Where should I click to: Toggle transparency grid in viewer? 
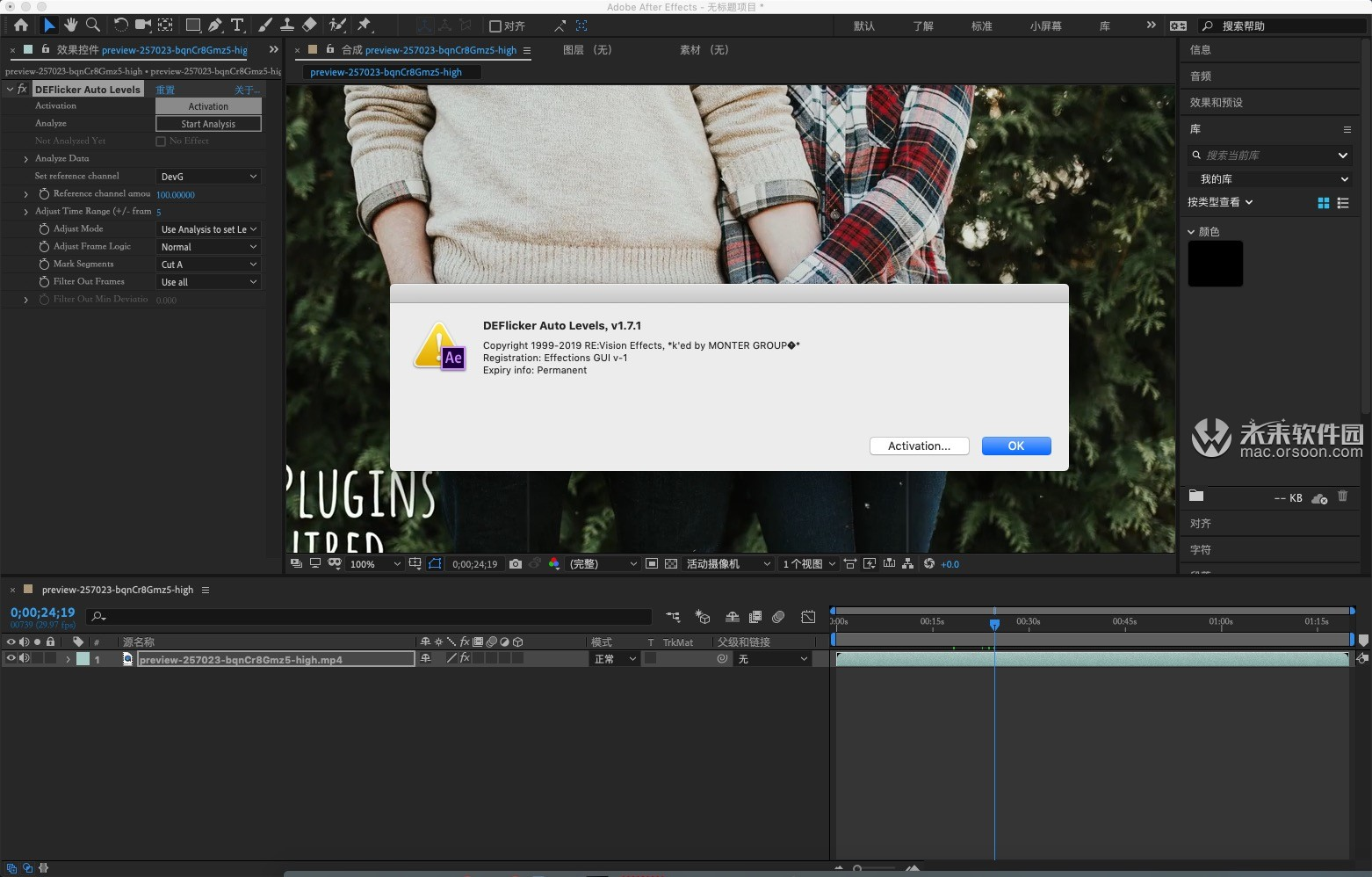coord(671,564)
